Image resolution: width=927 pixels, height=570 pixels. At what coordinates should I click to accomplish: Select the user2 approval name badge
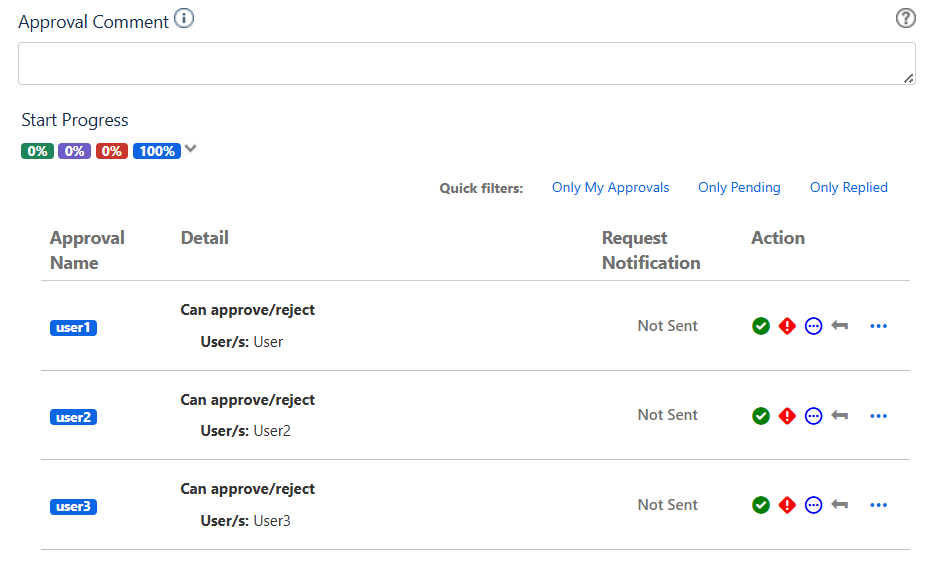[73, 417]
